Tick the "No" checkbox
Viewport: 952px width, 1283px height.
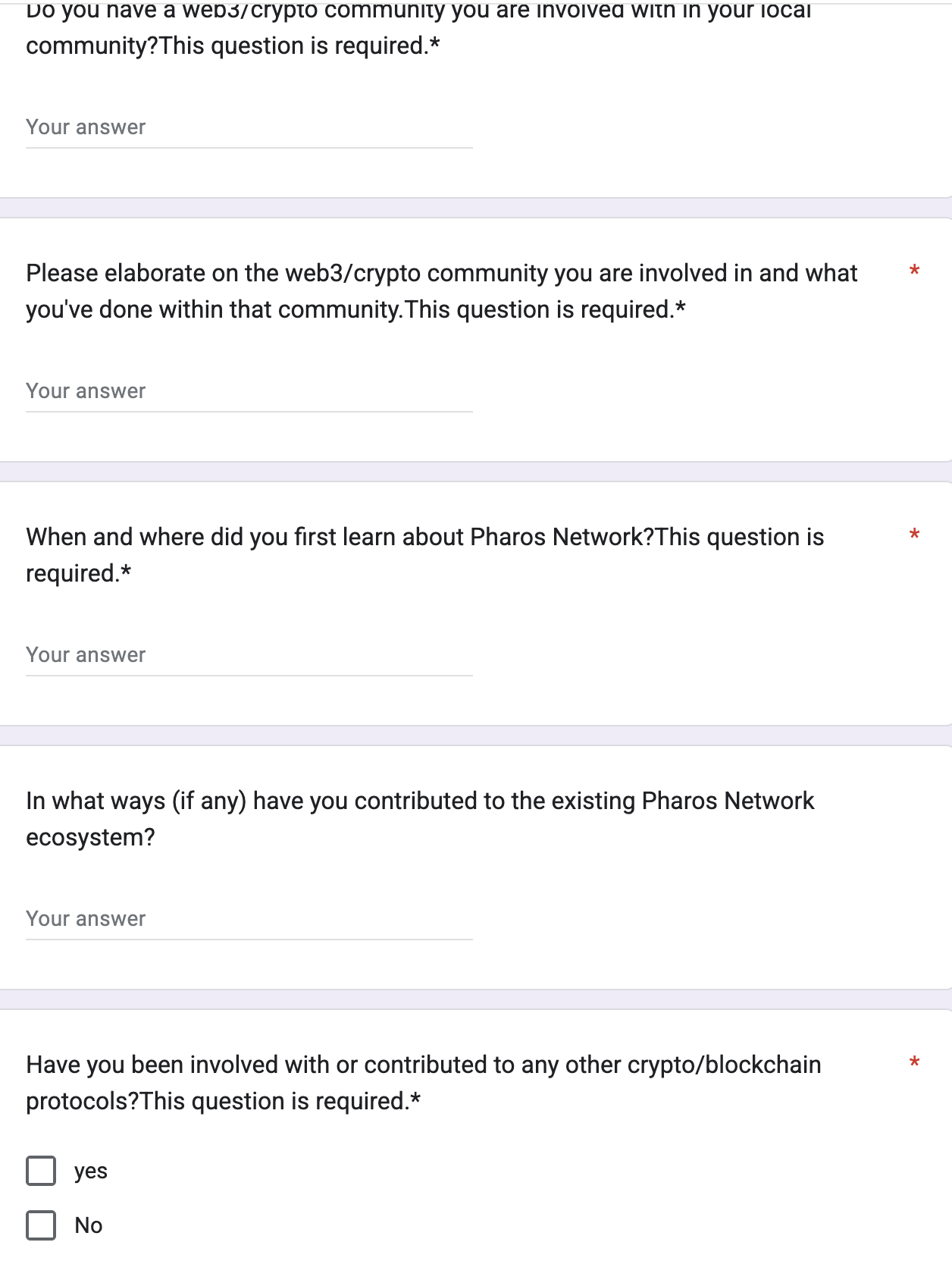[x=41, y=1225]
